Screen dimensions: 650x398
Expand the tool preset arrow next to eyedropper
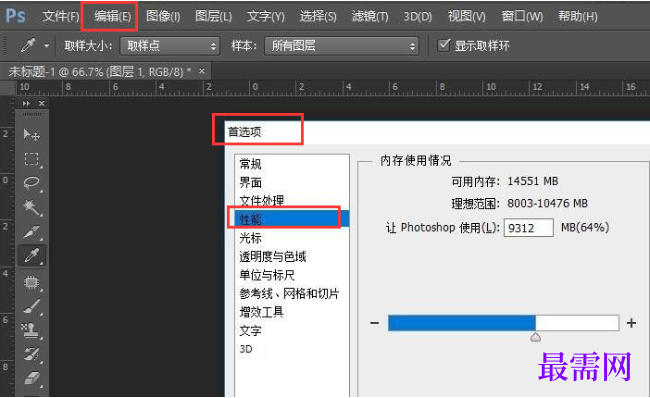point(46,46)
